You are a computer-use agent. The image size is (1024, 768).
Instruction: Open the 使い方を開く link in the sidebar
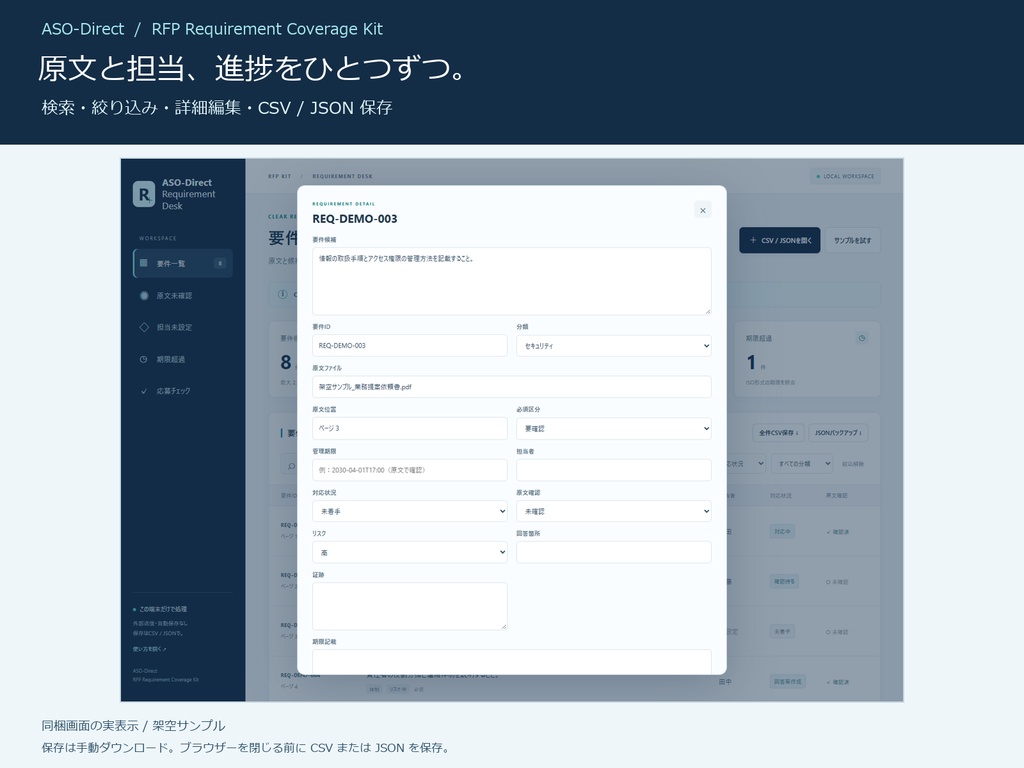(x=150, y=649)
